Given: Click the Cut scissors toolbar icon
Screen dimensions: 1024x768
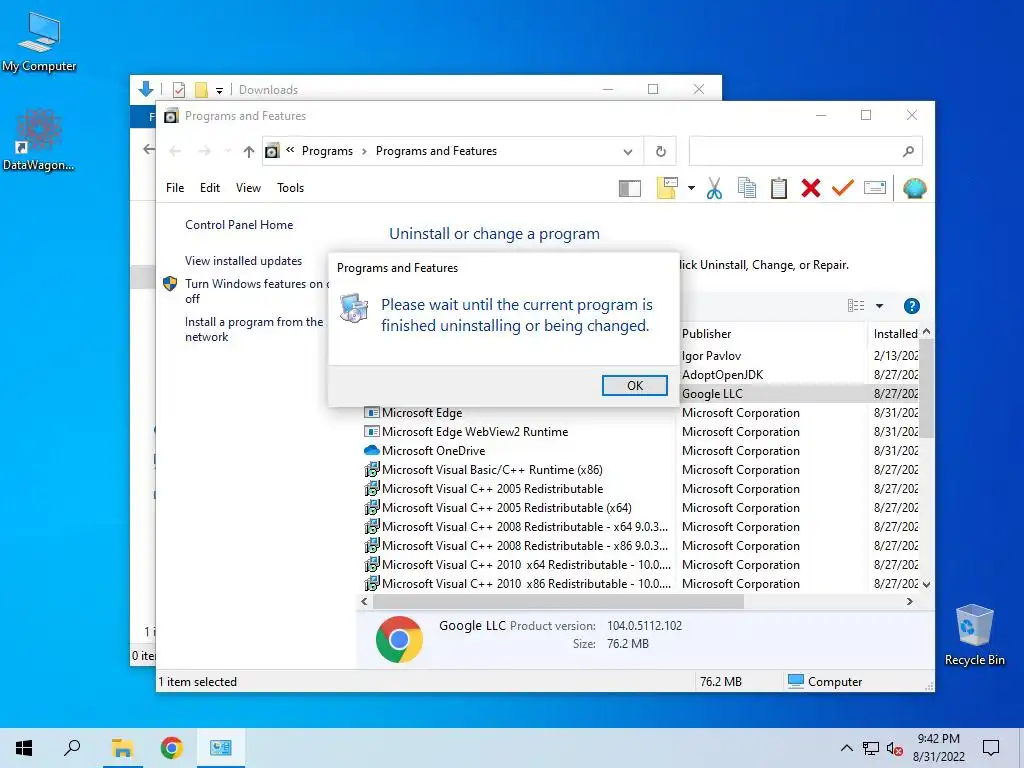Looking at the screenshot, I should [x=714, y=189].
